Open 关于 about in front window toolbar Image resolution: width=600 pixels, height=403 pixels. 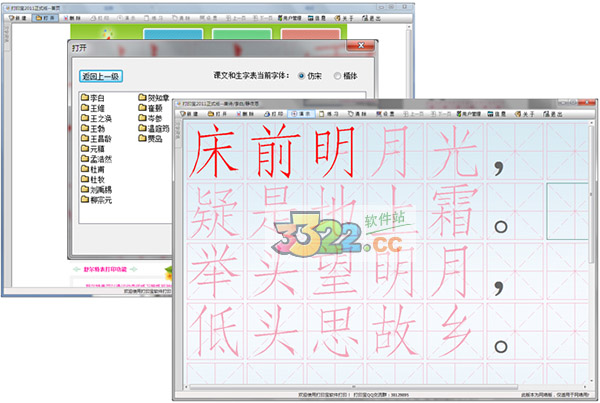click(x=525, y=114)
